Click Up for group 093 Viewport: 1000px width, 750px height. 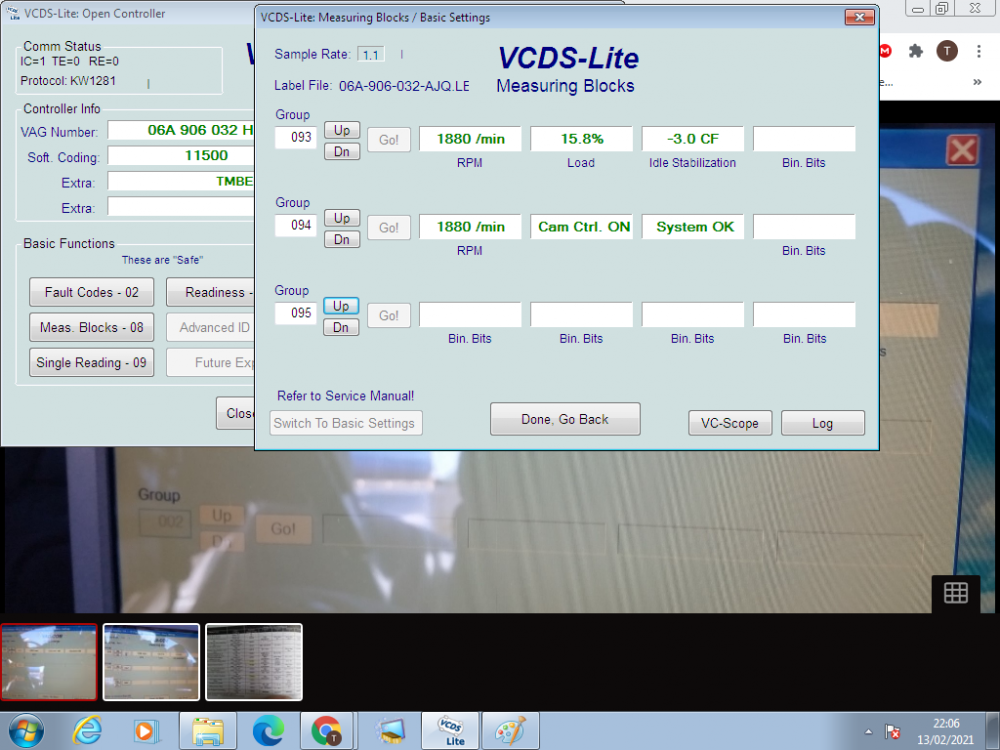[x=342, y=130]
